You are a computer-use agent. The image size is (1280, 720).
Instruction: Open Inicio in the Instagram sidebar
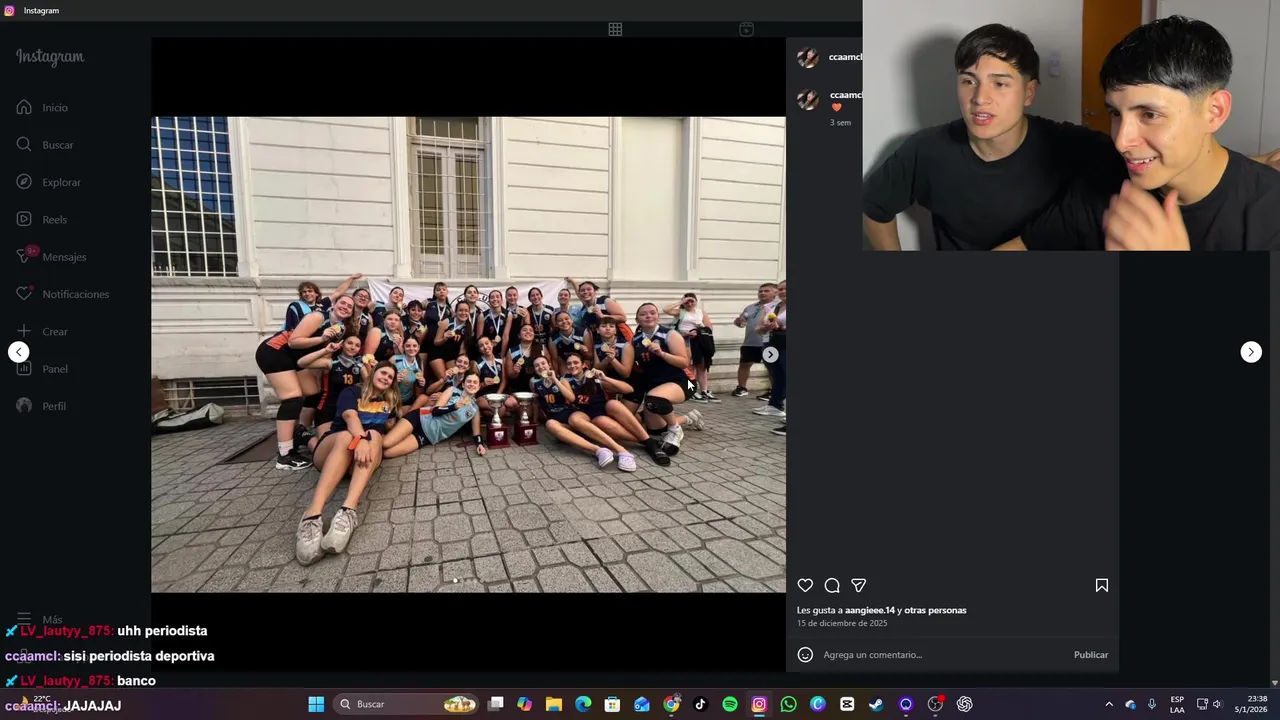[x=42, y=107]
